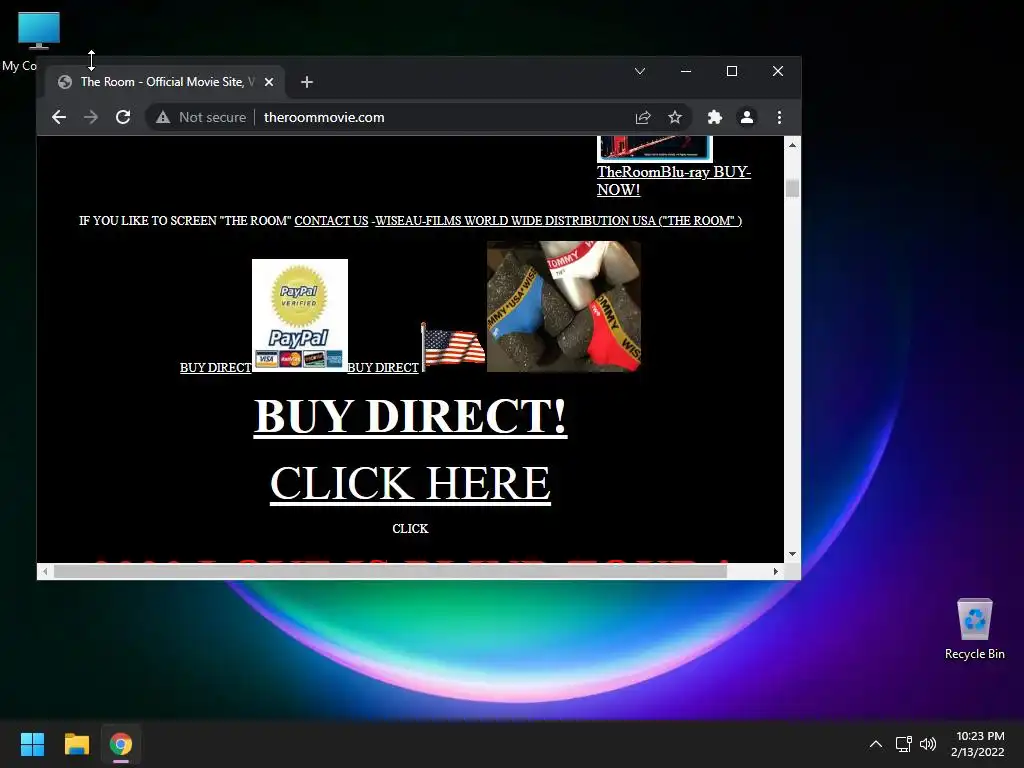This screenshot has width=1024, height=768.
Task: Reload the current page
Action: coord(123,118)
